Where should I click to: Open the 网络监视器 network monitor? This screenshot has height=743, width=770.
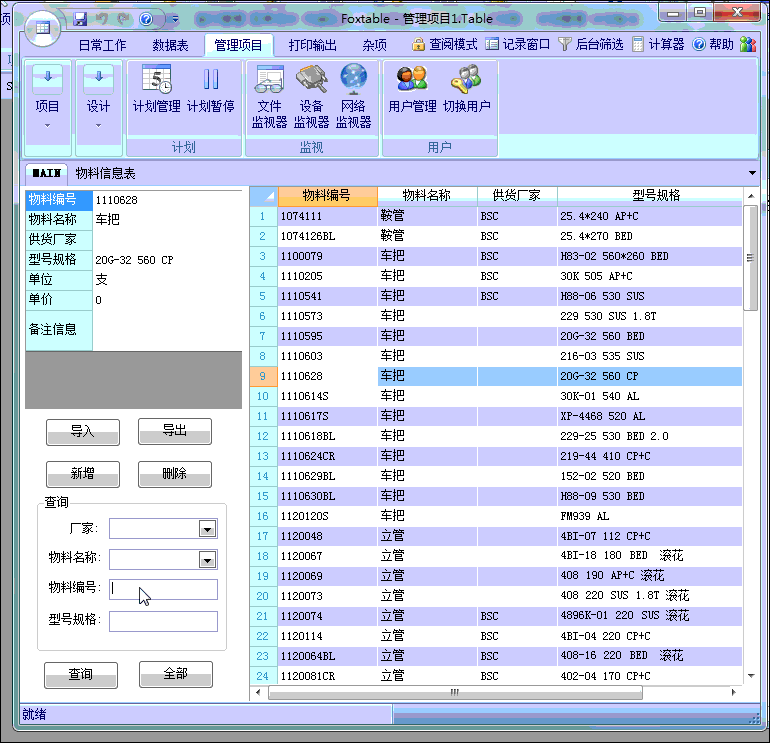click(354, 96)
